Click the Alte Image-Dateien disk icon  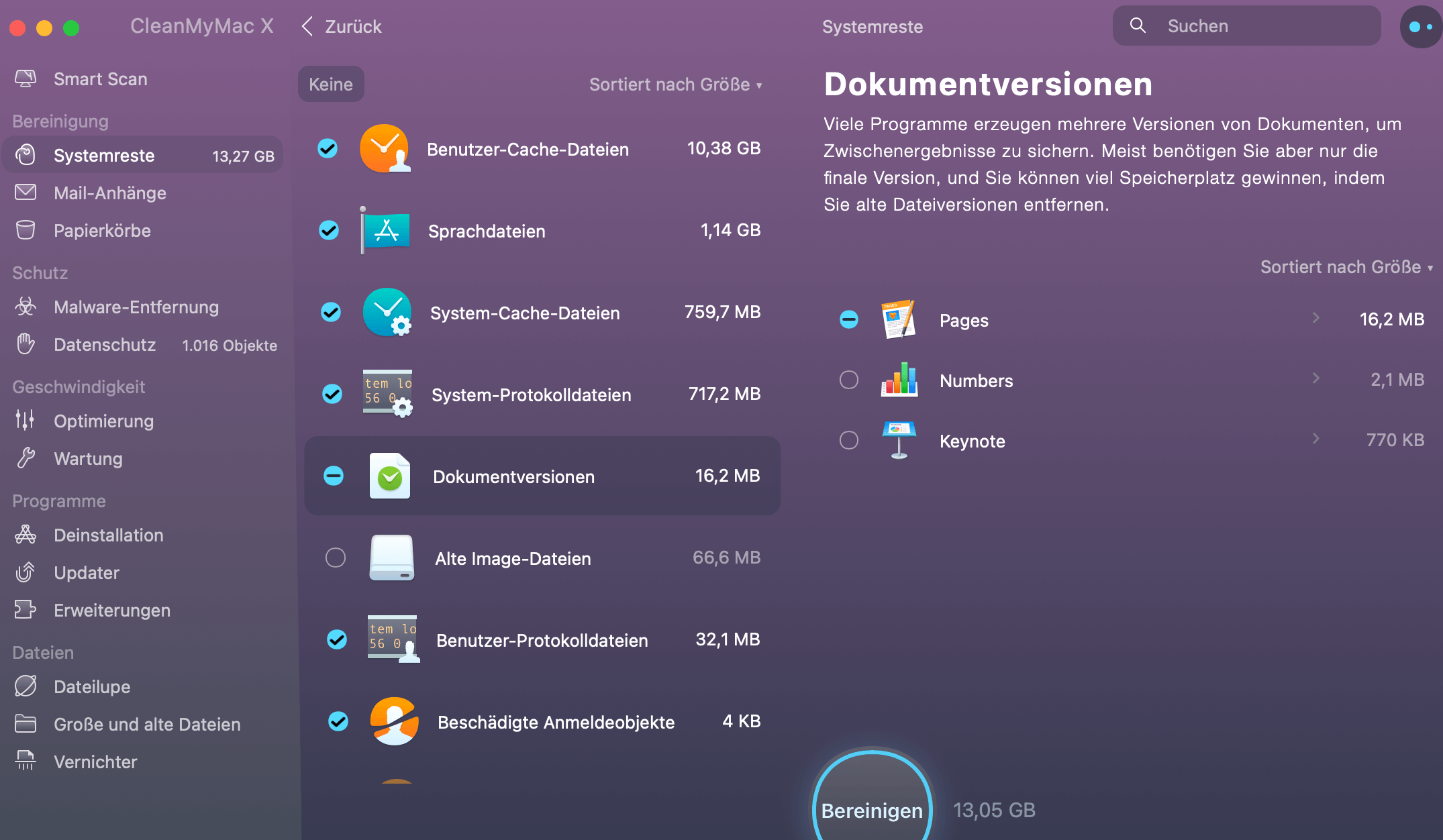click(x=392, y=558)
